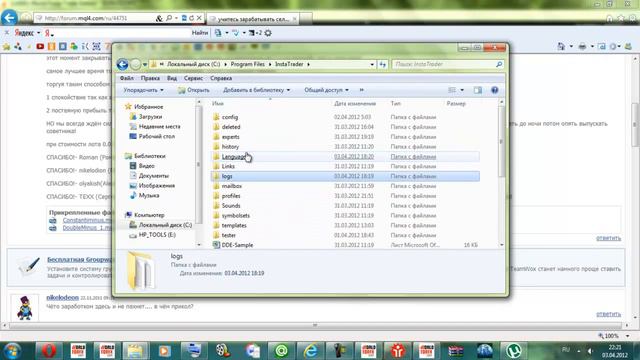Open the recent pages dropdown arrow
The image size is (640, 360).
pos(145,64)
